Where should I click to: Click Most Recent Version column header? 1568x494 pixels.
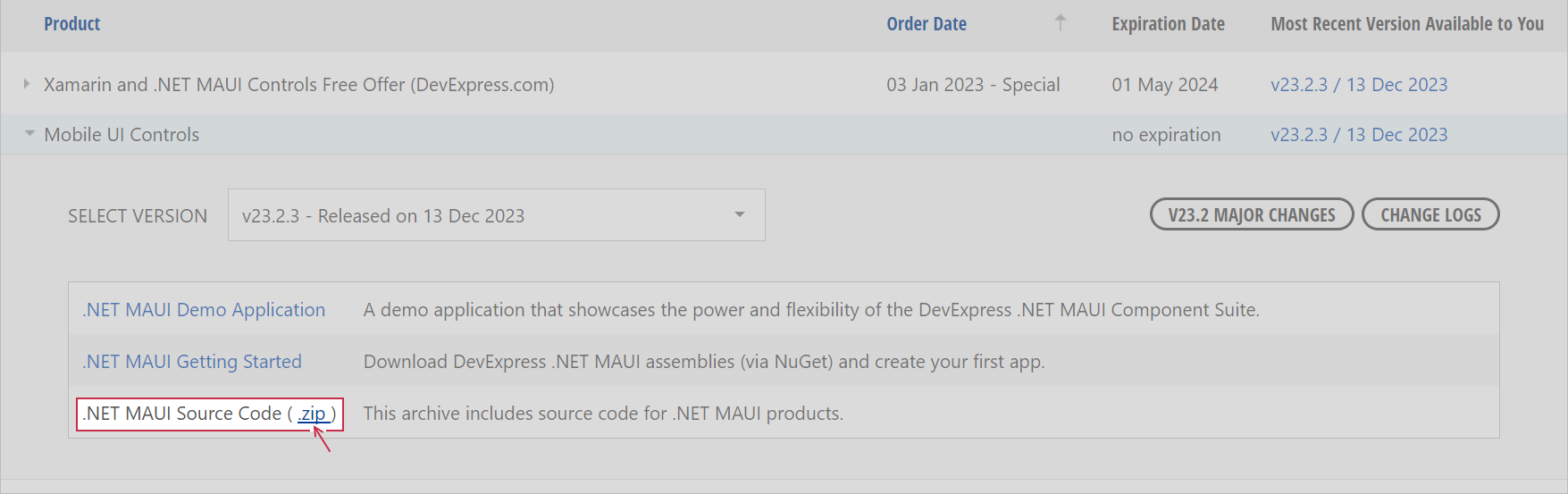[x=1406, y=24]
